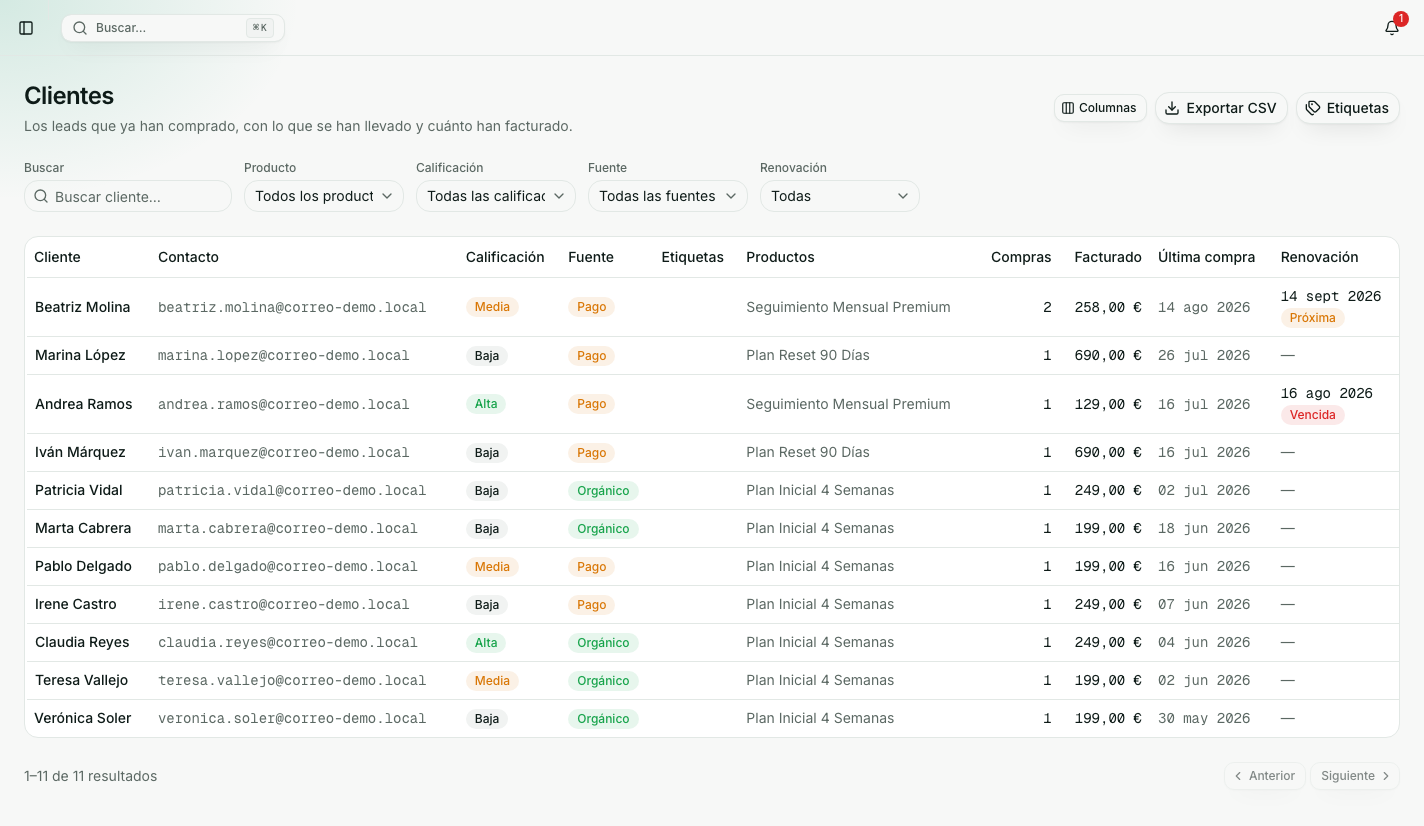Screen dimensions: 1424x826
Task: Click the Calificación column header
Action: [505, 257]
